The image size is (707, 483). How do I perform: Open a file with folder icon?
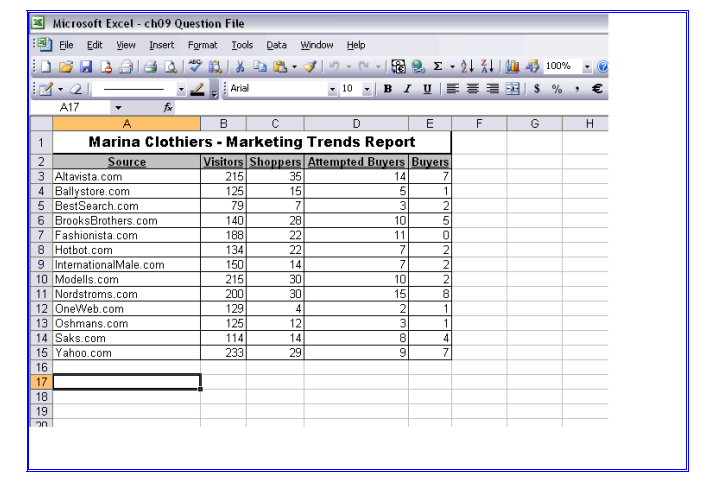pos(66,67)
